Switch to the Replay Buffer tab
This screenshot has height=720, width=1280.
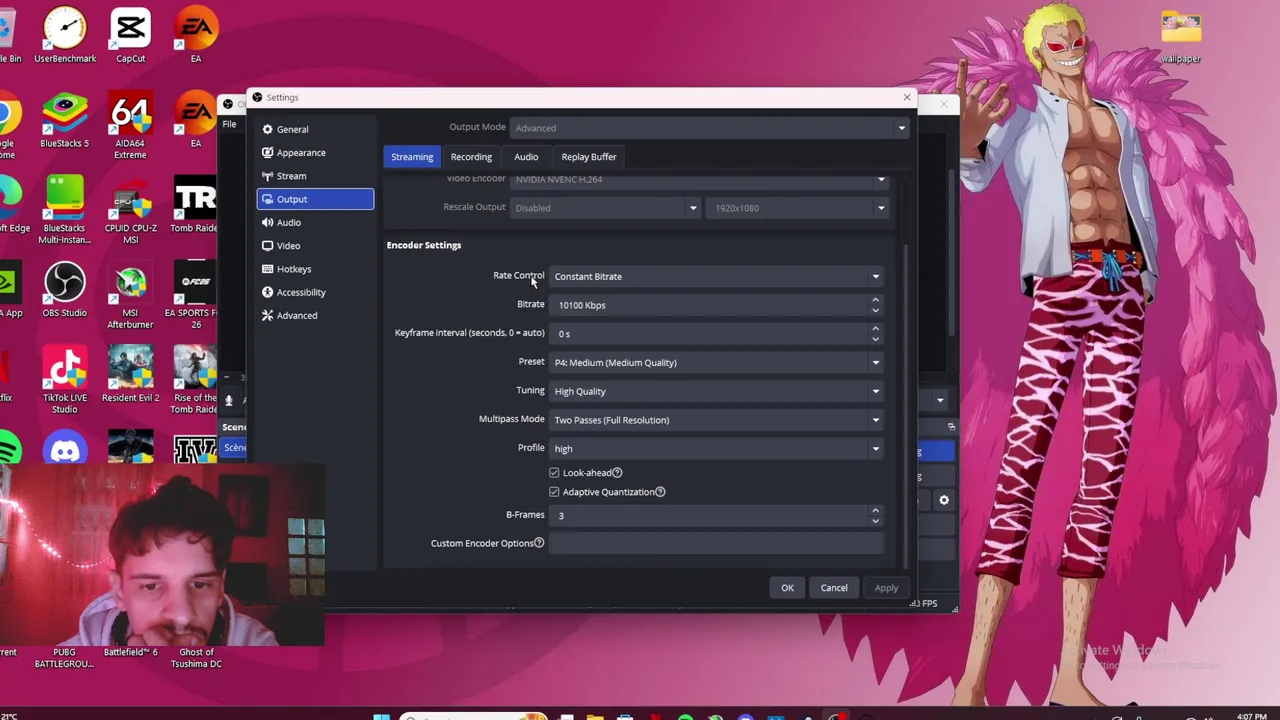tap(589, 157)
